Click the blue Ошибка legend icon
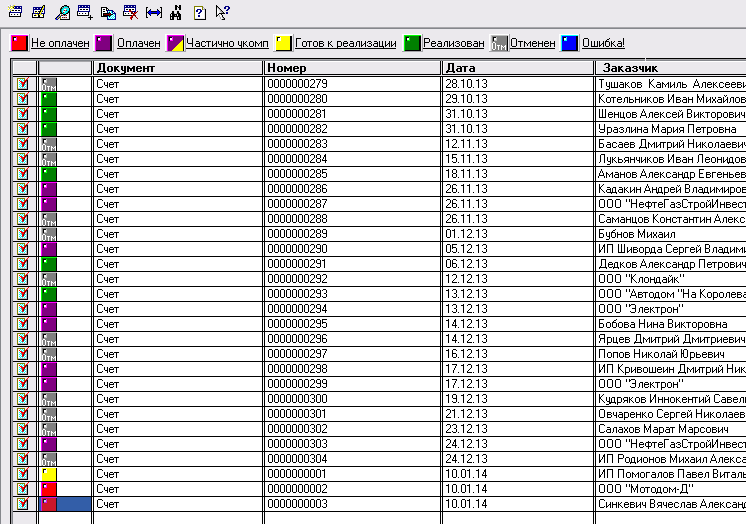Viewport: 746px width, 524px height. point(569,43)
